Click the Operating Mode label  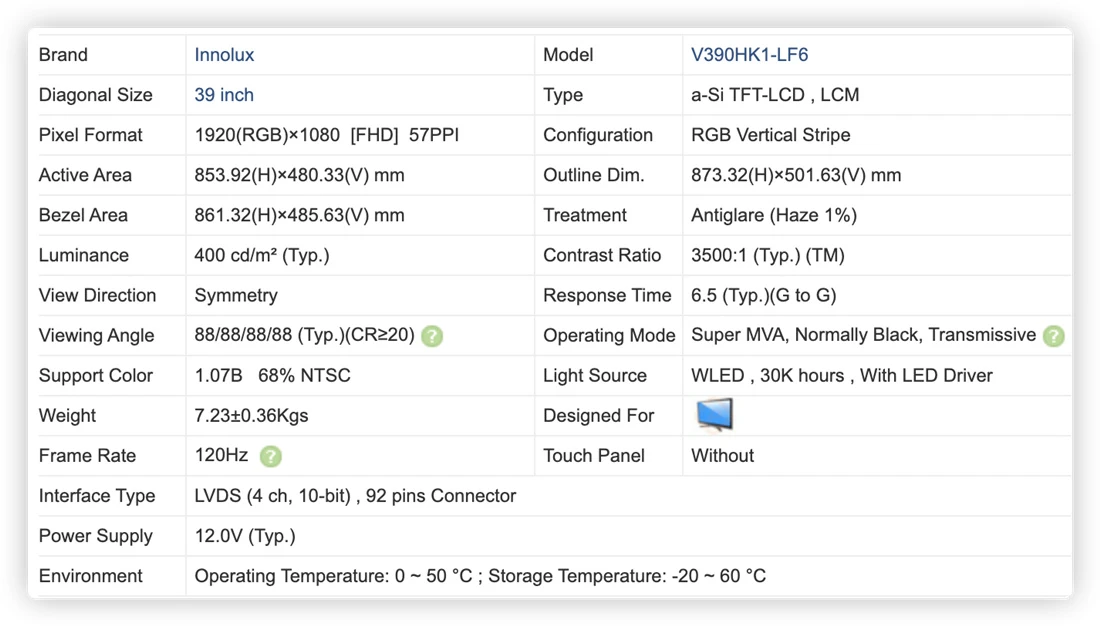point(609,335)
